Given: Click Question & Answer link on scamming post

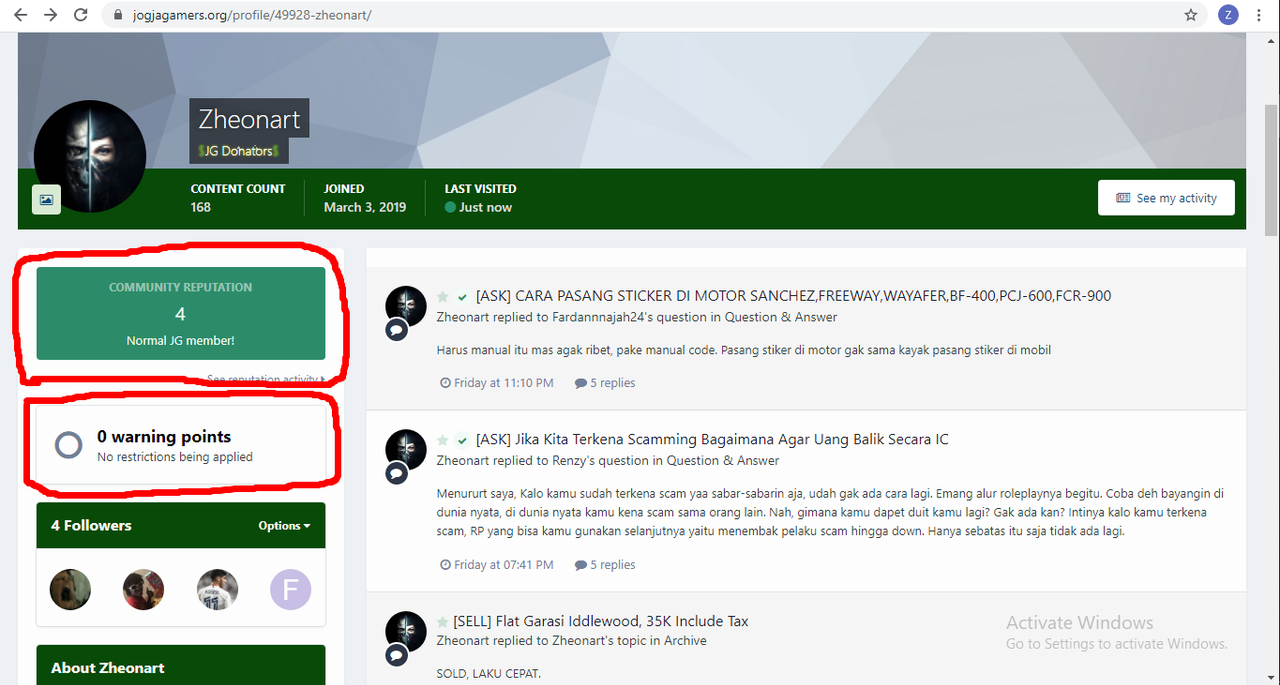Looking at the screenshot, I should pos(723,461).
